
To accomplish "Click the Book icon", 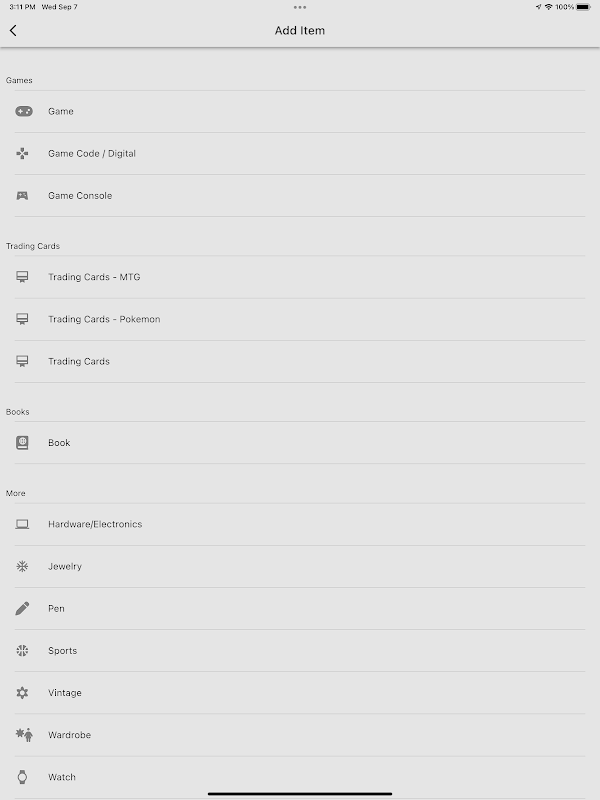I will point(22,442).
